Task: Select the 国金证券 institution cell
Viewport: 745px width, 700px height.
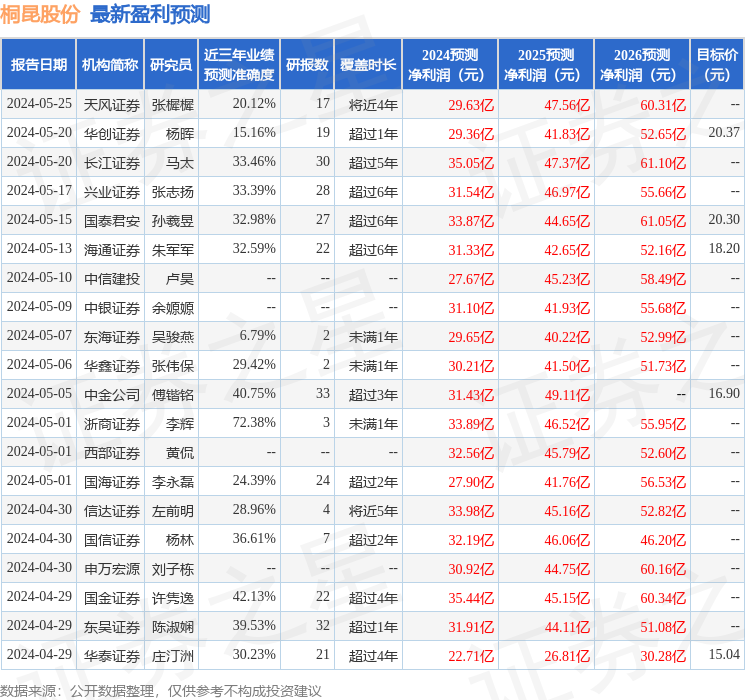Action: click(112, 598)
